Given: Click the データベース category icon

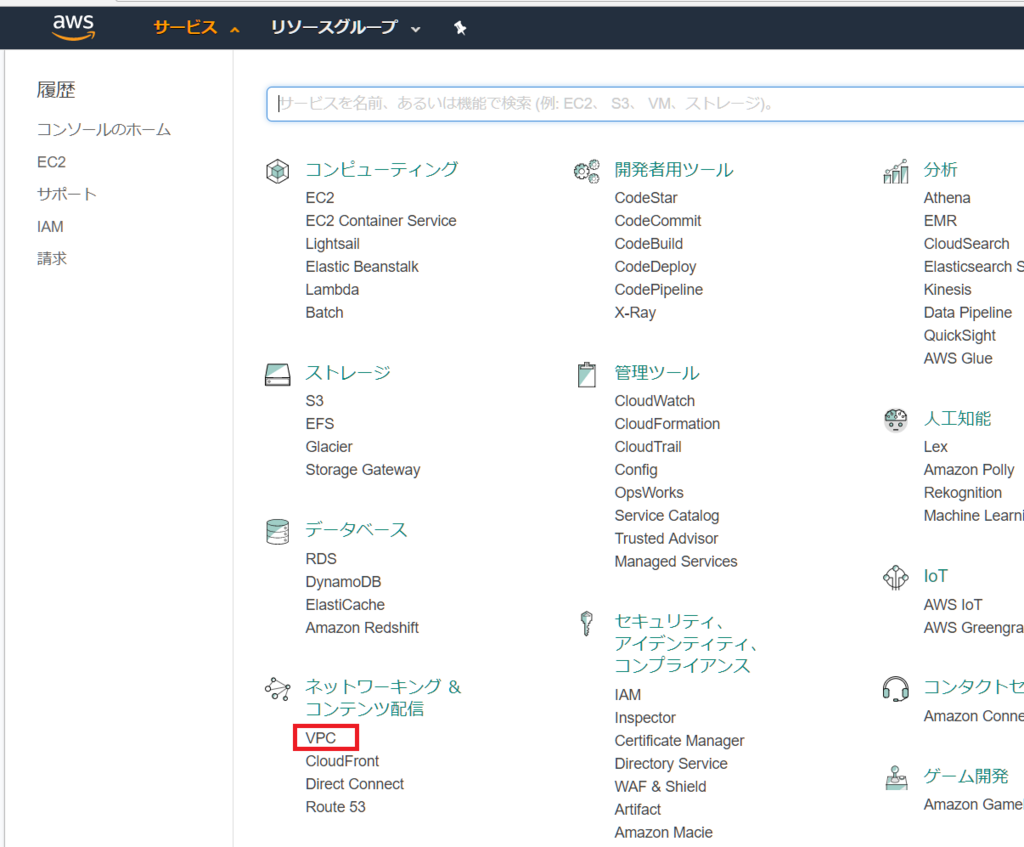Looking at the screenshot, I should click(278, 532).
